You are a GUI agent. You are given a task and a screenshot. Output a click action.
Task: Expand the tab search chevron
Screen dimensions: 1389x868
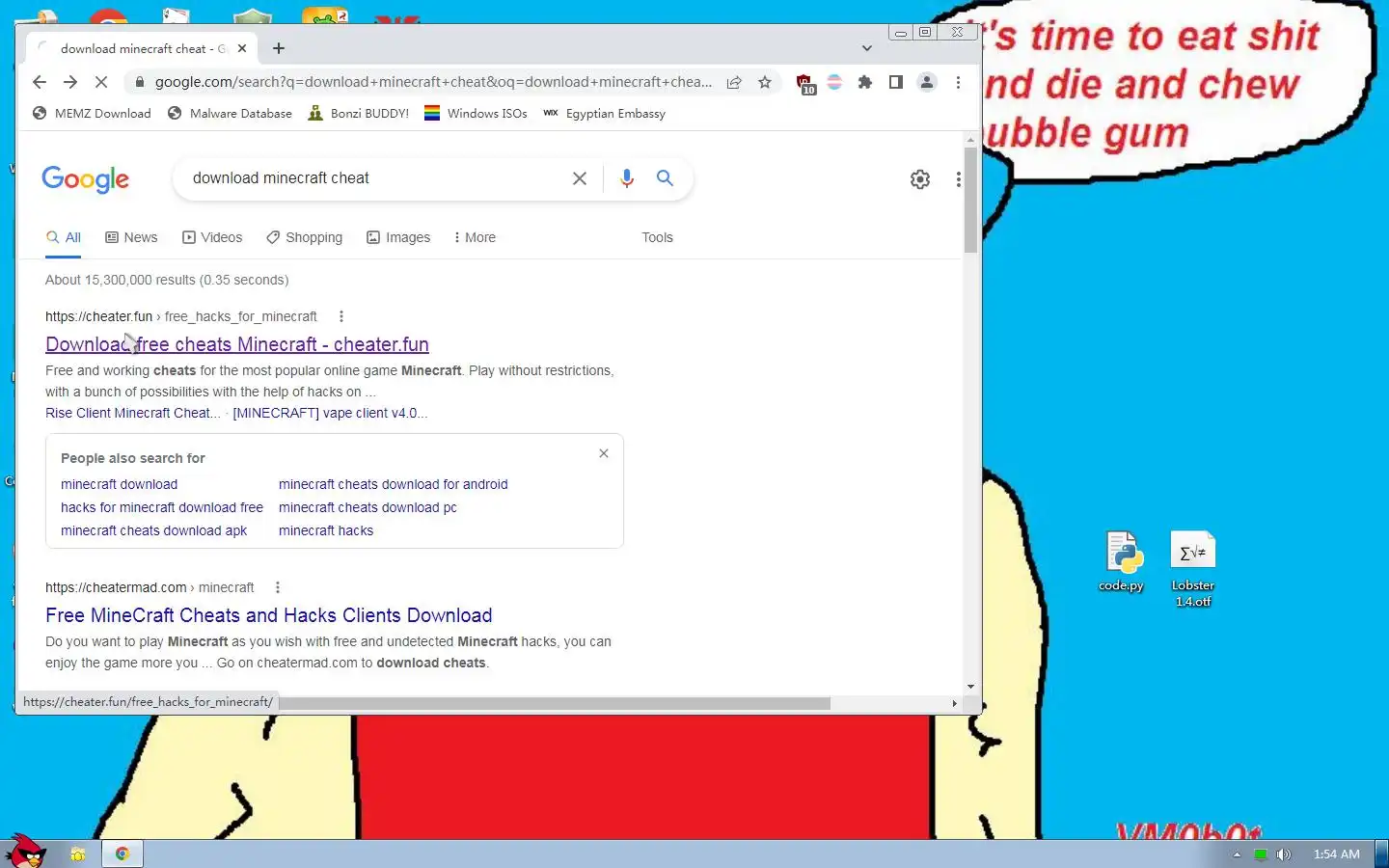click(866, 48)
